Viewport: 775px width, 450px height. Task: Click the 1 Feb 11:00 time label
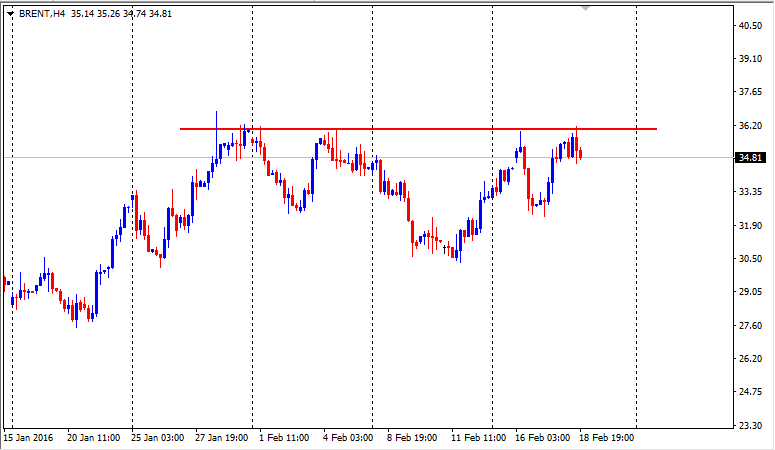pyautogui.click(x=284, y=438)
